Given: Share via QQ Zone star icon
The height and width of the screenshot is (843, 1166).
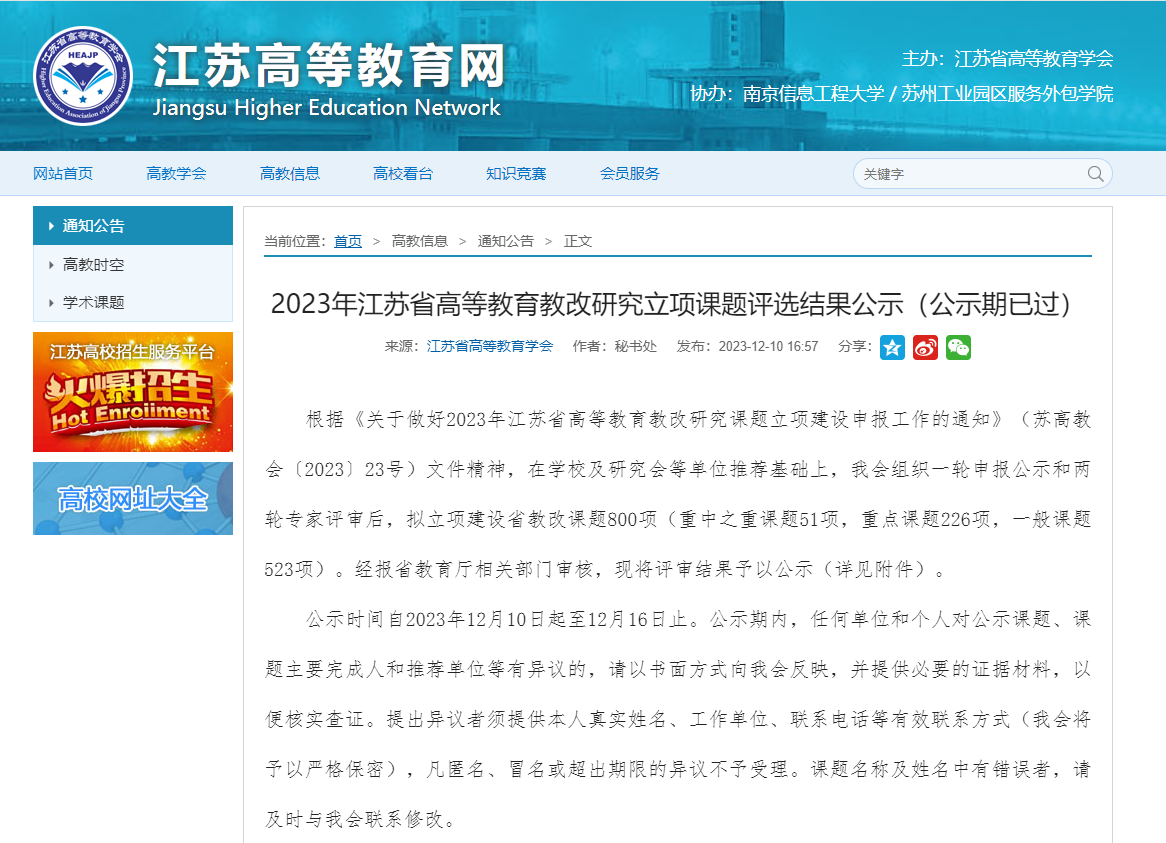Looking at the screenshot, I should click(x=892, y=347).
